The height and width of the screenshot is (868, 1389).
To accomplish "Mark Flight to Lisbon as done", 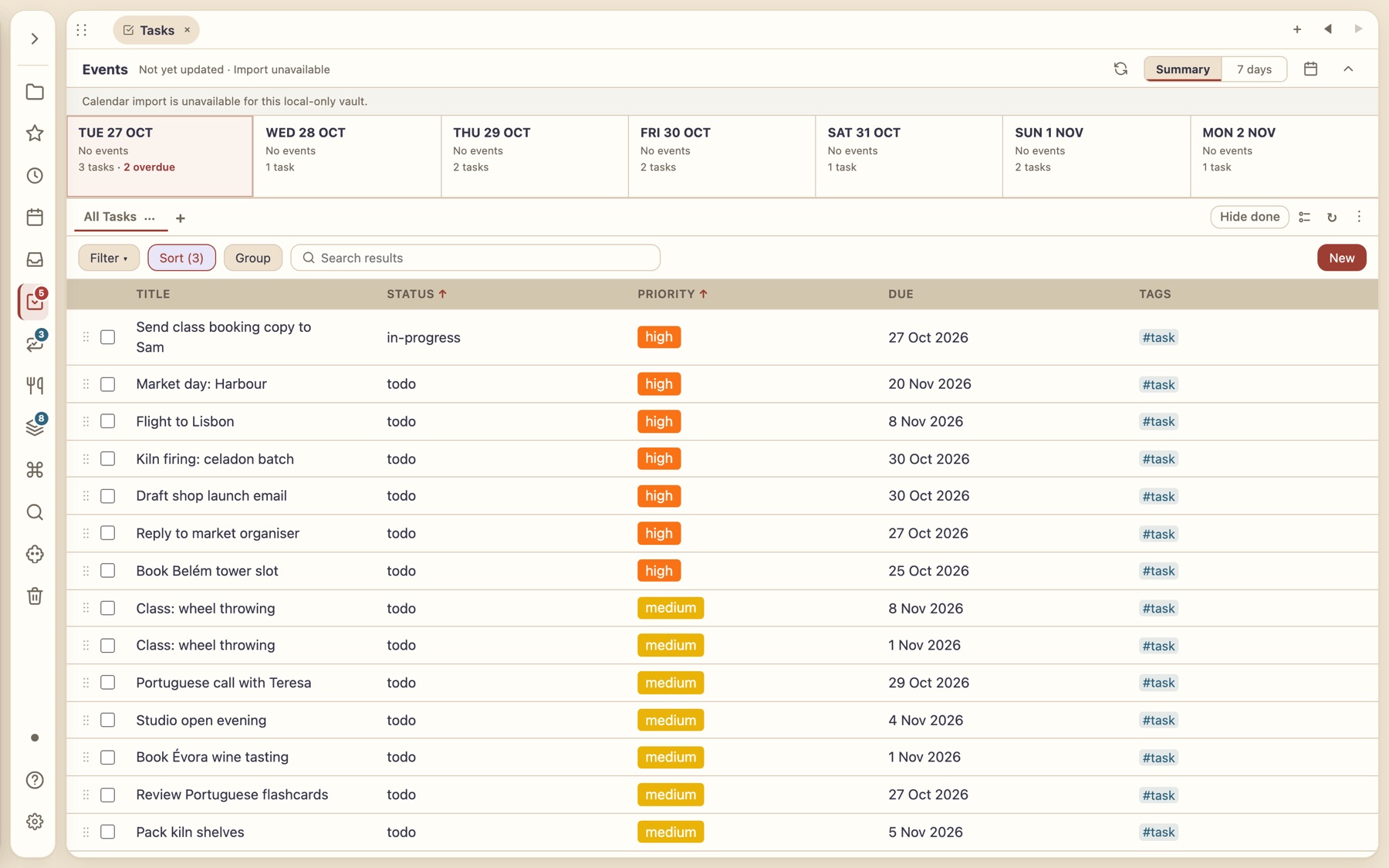I will [x=108, y=421].
